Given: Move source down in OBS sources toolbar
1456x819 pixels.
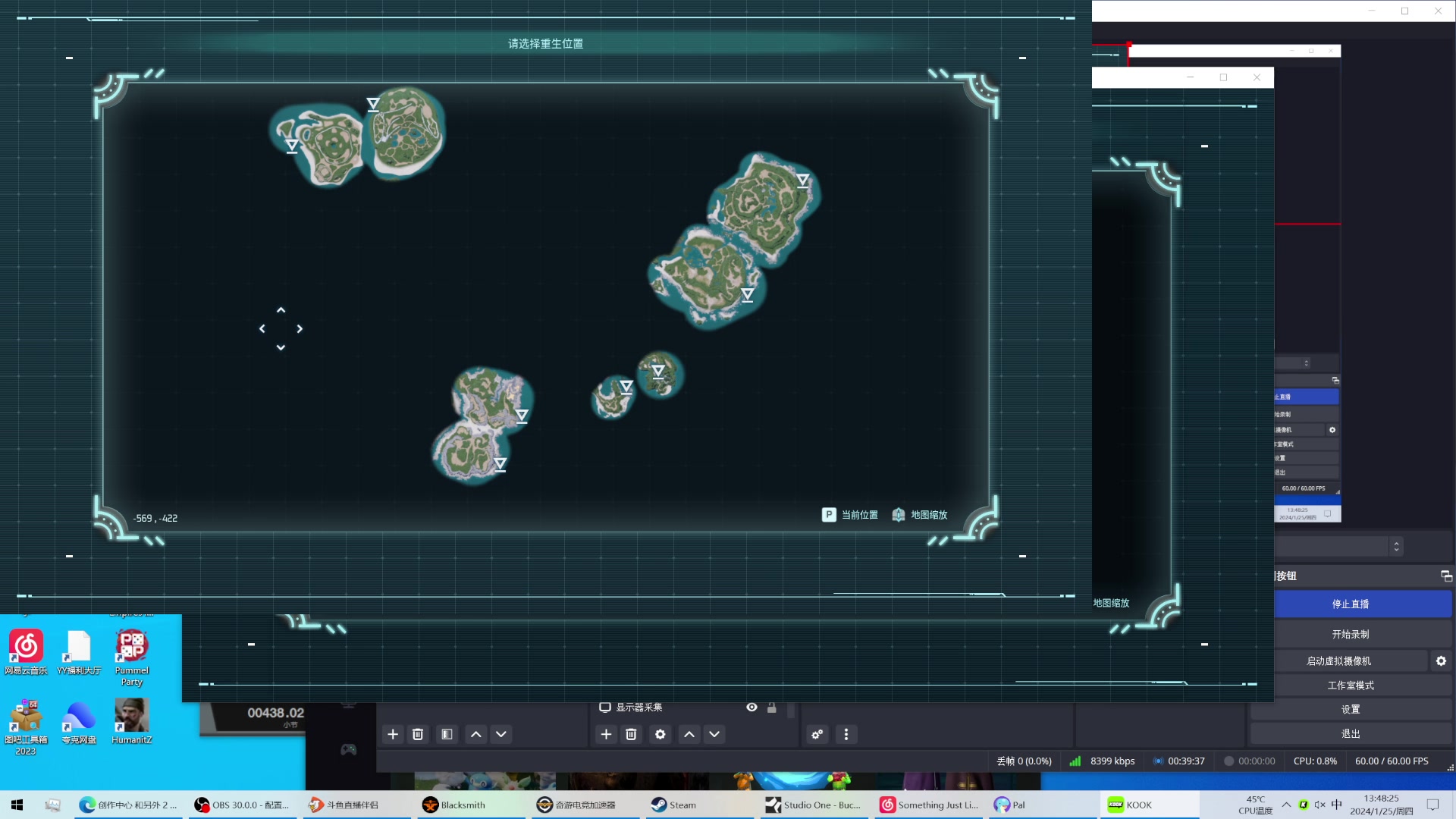Looking at the screenshot, I should click(714, 734).
